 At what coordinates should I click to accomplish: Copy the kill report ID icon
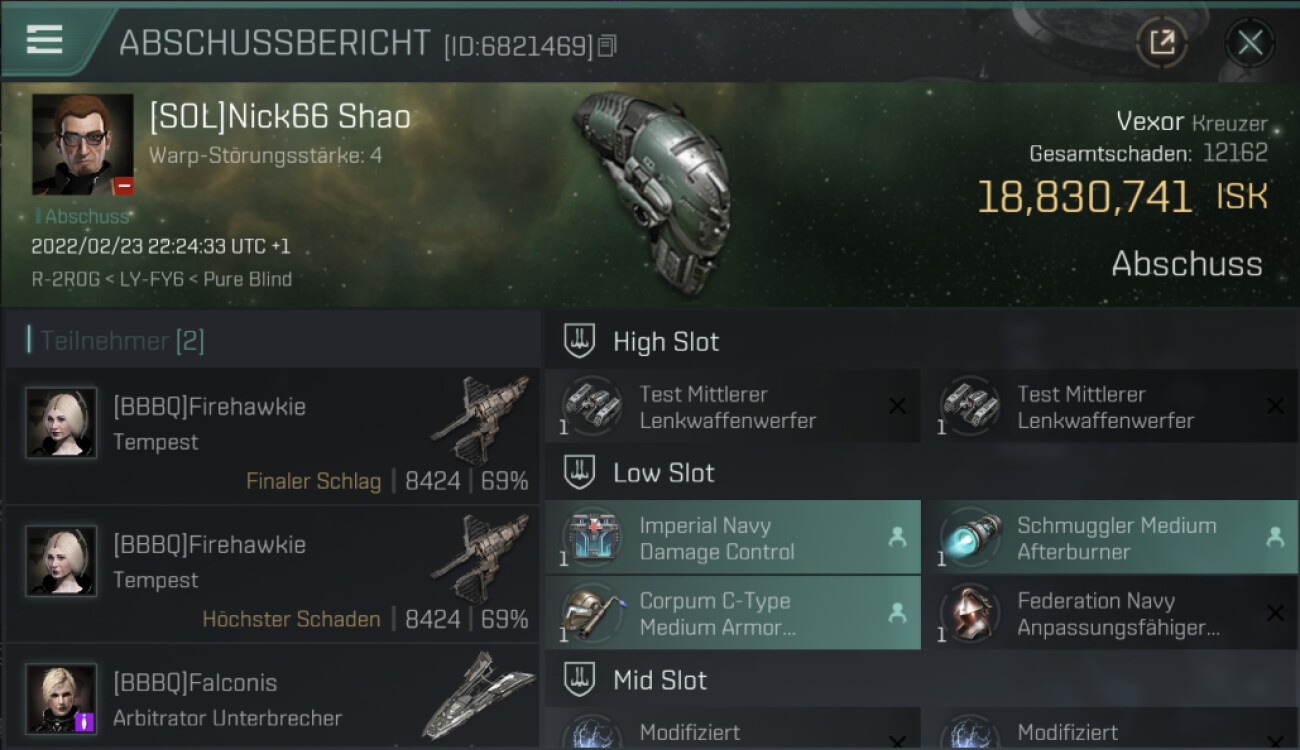608,45
